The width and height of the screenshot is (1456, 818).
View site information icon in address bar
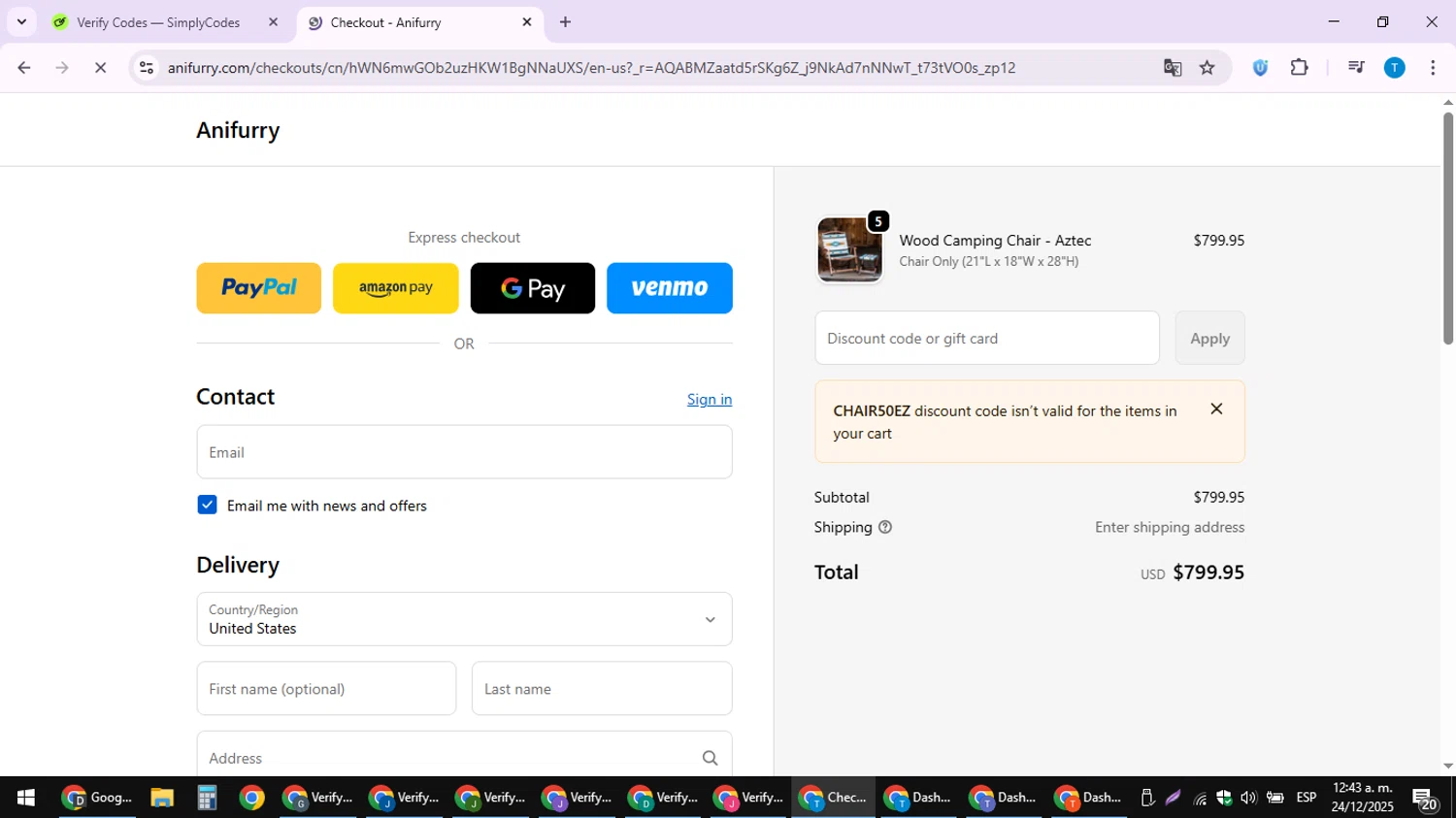[x=147, y=68]
